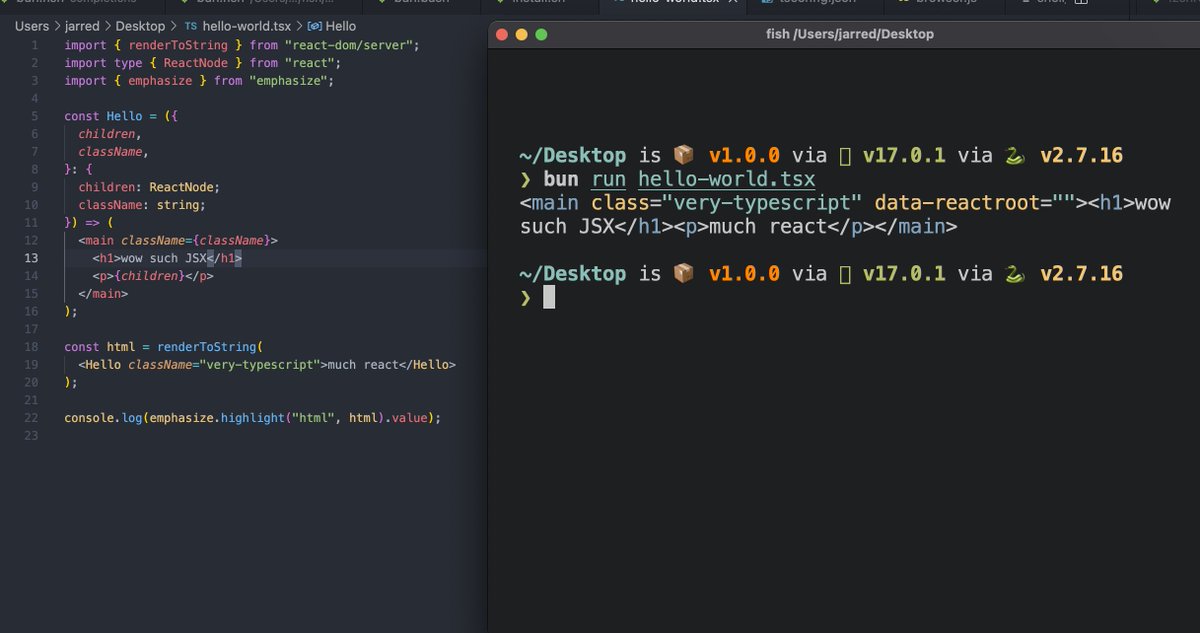The width and height of the screenshot is (1200, 633).
Task: Click the terminal title 'fish /Users/jarred/Desktop'
Action: click(x=849, y=34)
